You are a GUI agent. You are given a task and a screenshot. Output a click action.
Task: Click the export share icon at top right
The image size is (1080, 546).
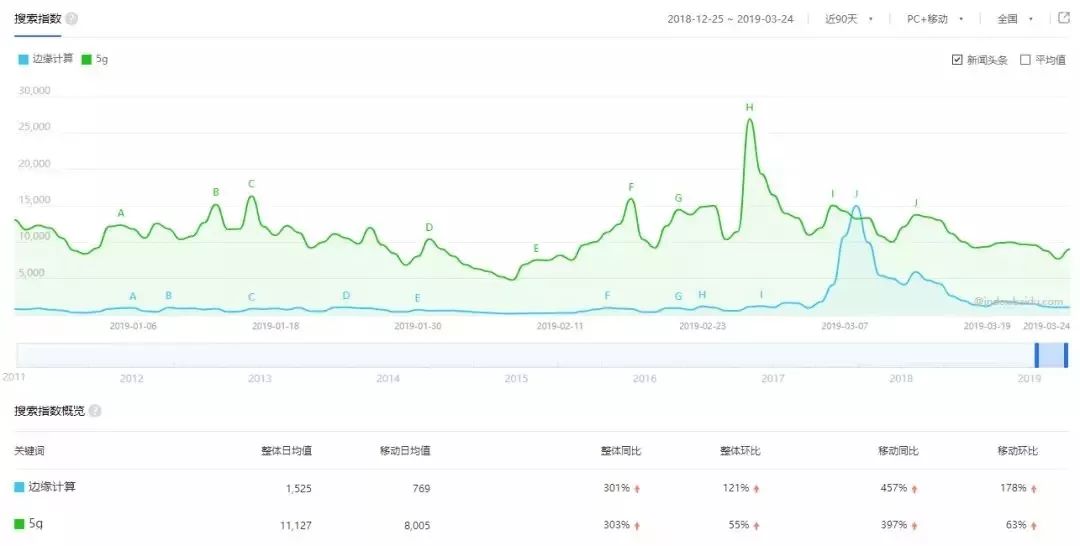point(1063,18)
